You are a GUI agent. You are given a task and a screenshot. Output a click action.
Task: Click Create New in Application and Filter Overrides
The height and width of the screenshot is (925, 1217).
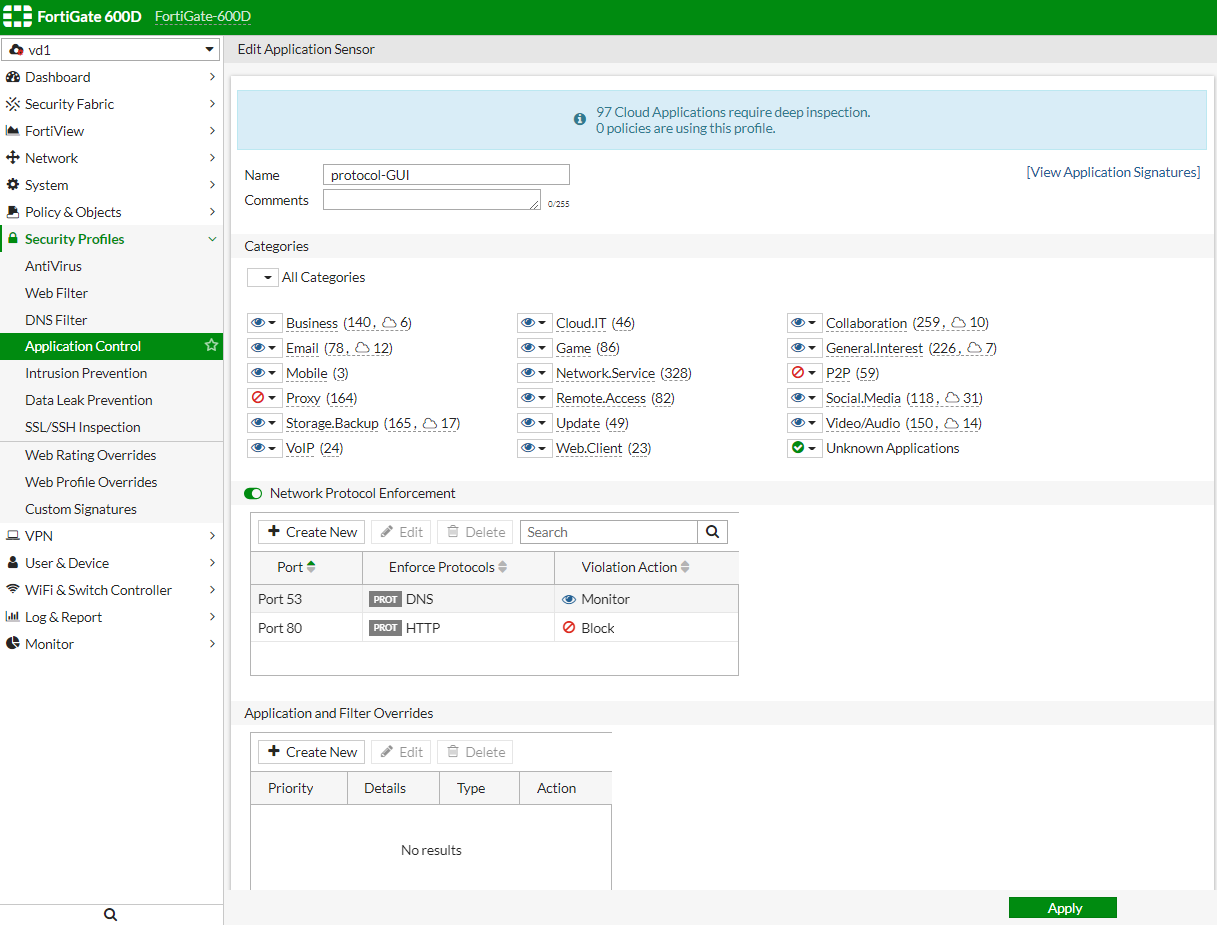311,752
